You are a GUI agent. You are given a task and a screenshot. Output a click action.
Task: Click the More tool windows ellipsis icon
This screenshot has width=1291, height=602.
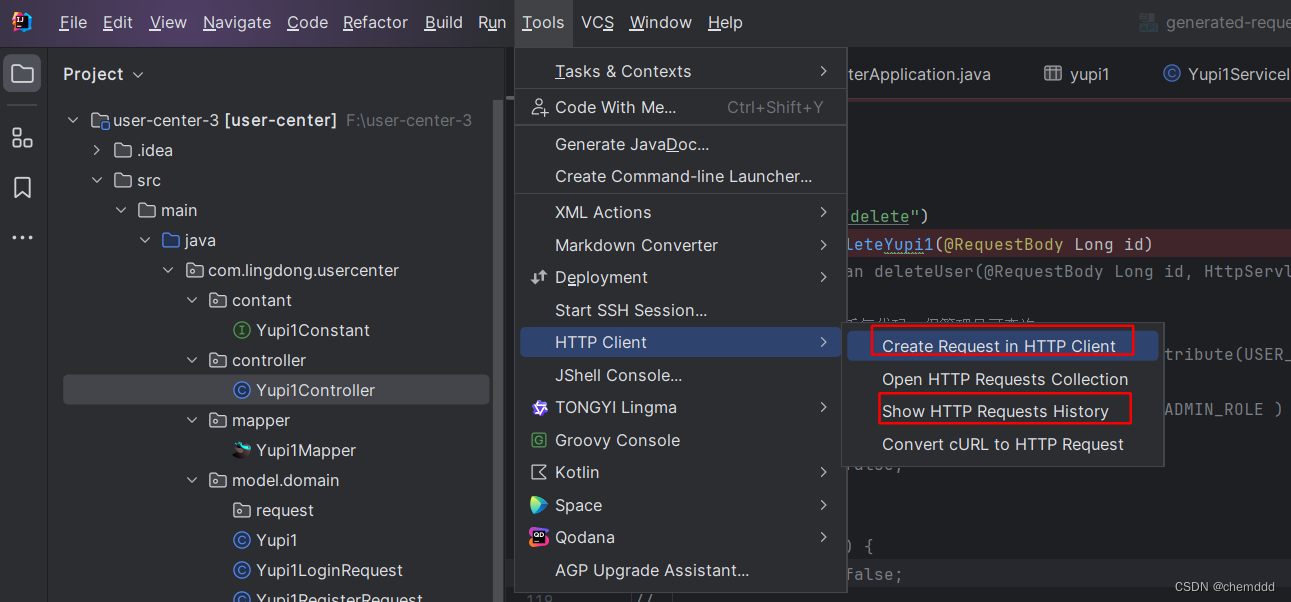[x=22, y=237]
